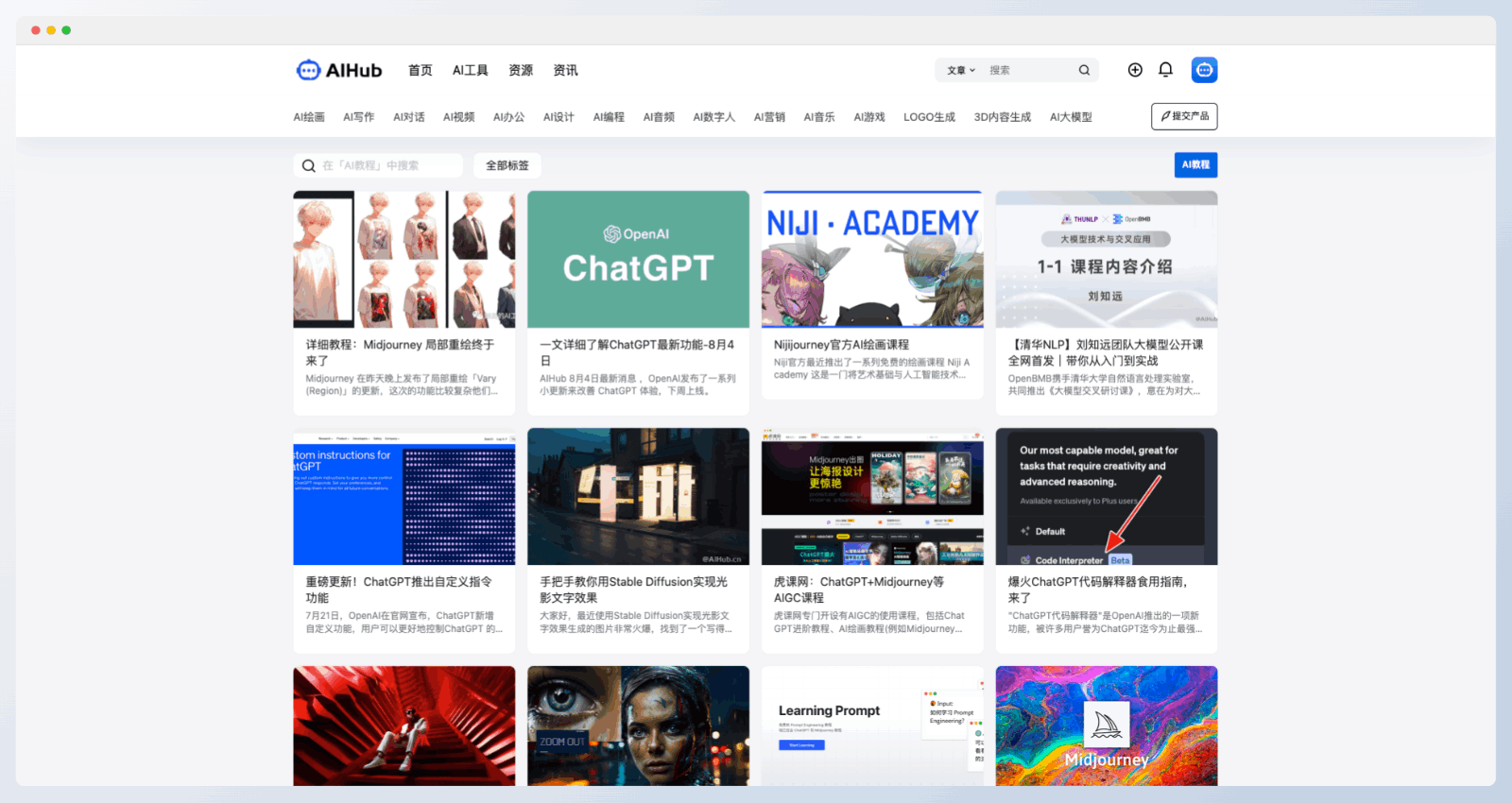Open the 资源 menu item
1512x803 pixels.
point(521,70)
